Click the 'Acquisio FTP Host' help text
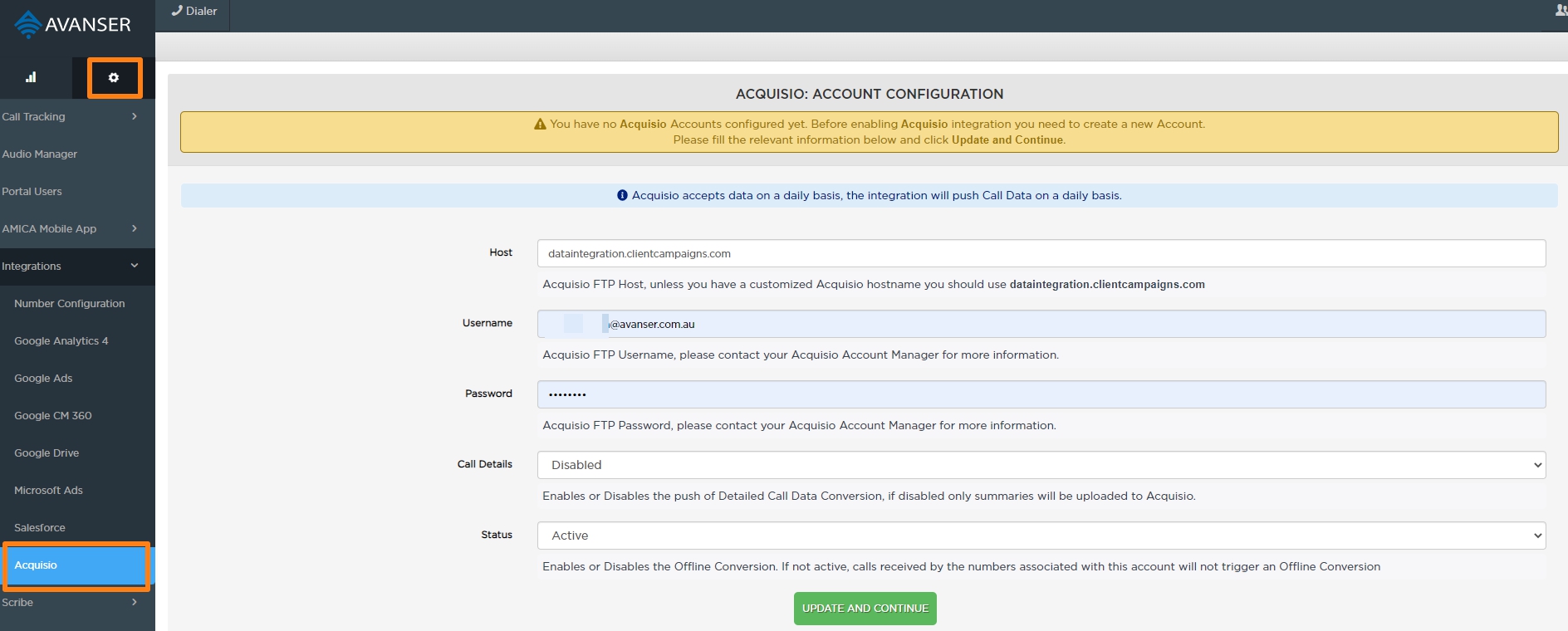This screenshot has width=1568, height=631. (x=874, y=285)
